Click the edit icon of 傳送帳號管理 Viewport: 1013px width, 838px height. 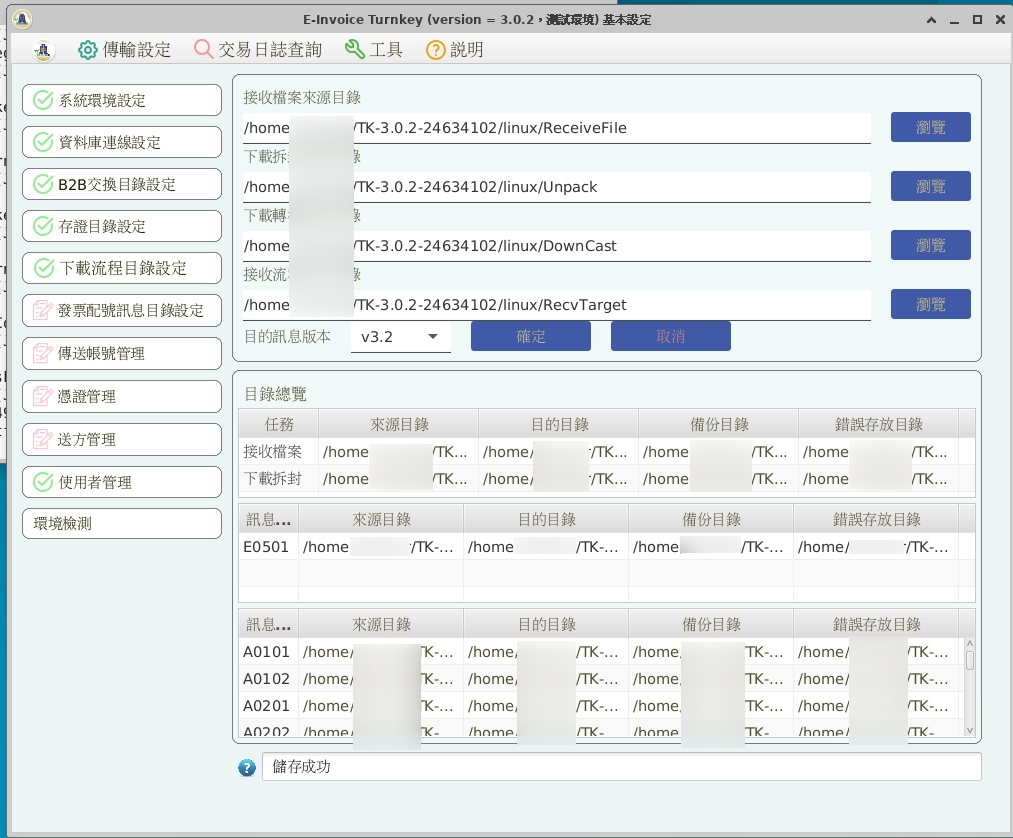pos(43,353)
